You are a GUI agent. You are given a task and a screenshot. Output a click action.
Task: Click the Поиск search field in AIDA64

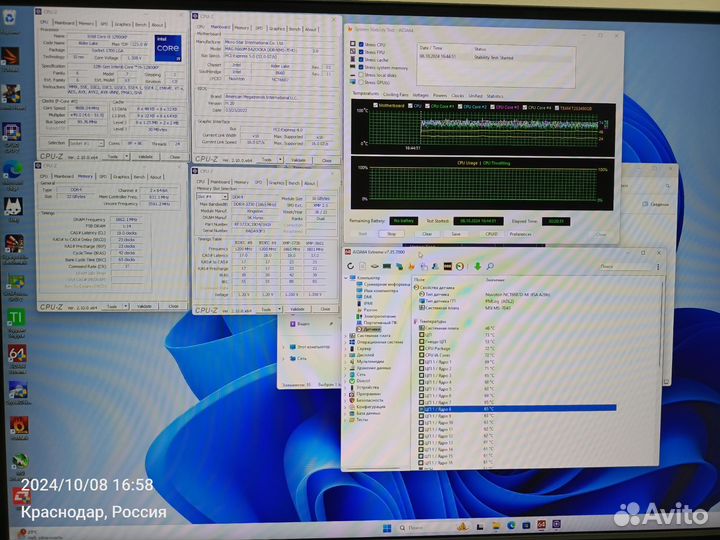click(626, 266)
